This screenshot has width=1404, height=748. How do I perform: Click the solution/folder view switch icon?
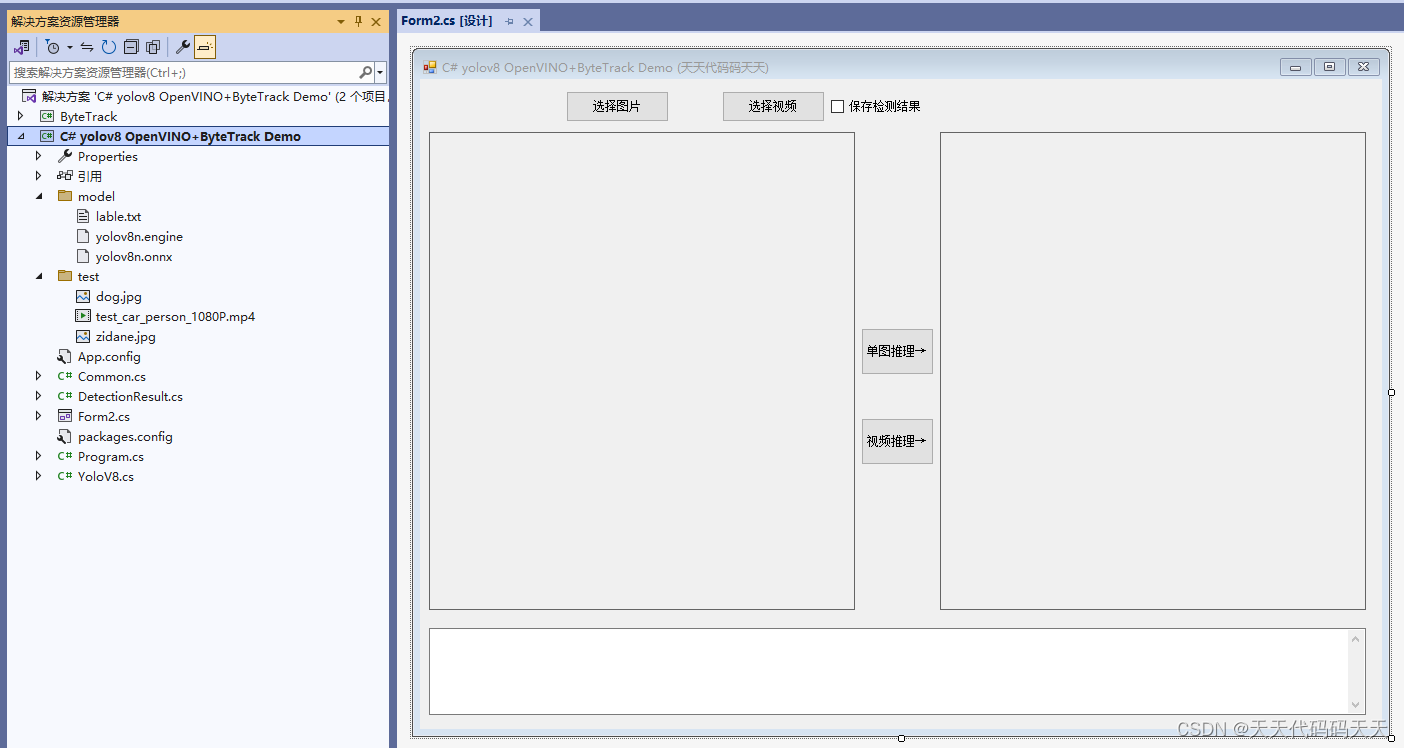(x=21, y=47)
